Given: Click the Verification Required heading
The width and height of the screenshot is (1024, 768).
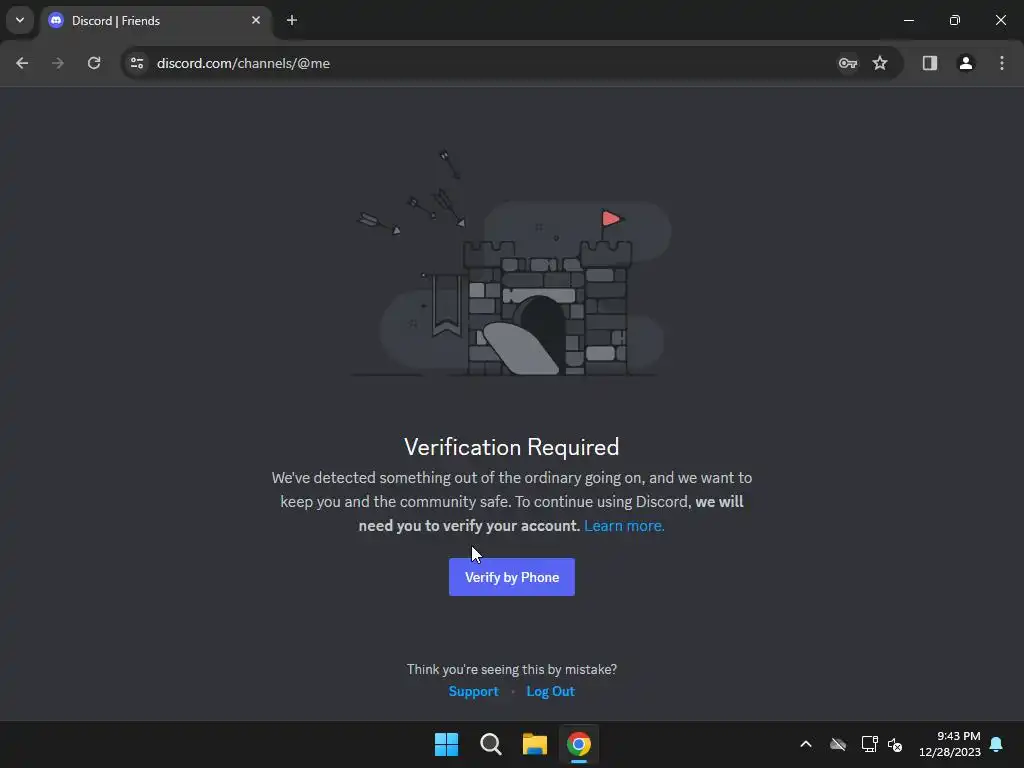Looking at the screenshot, I should point(511,447).
